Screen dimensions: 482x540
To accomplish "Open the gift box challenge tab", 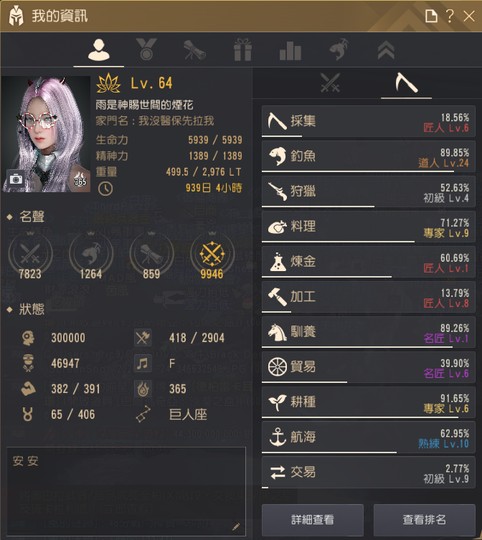I will (x=243, y=50).
